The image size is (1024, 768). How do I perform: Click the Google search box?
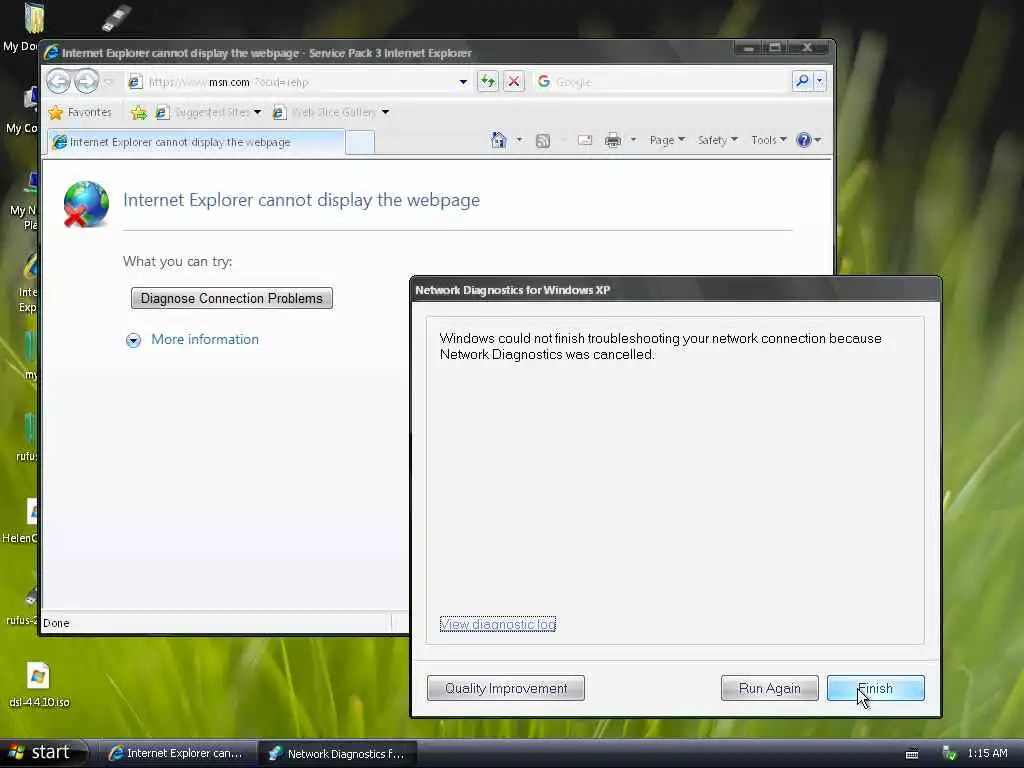(x=662, y=82)
